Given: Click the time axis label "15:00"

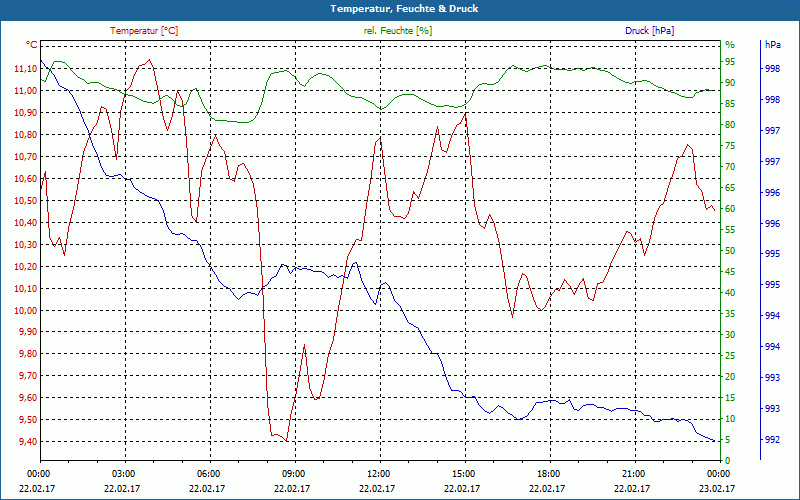Looking at the screenshot, I should (462, 473).
